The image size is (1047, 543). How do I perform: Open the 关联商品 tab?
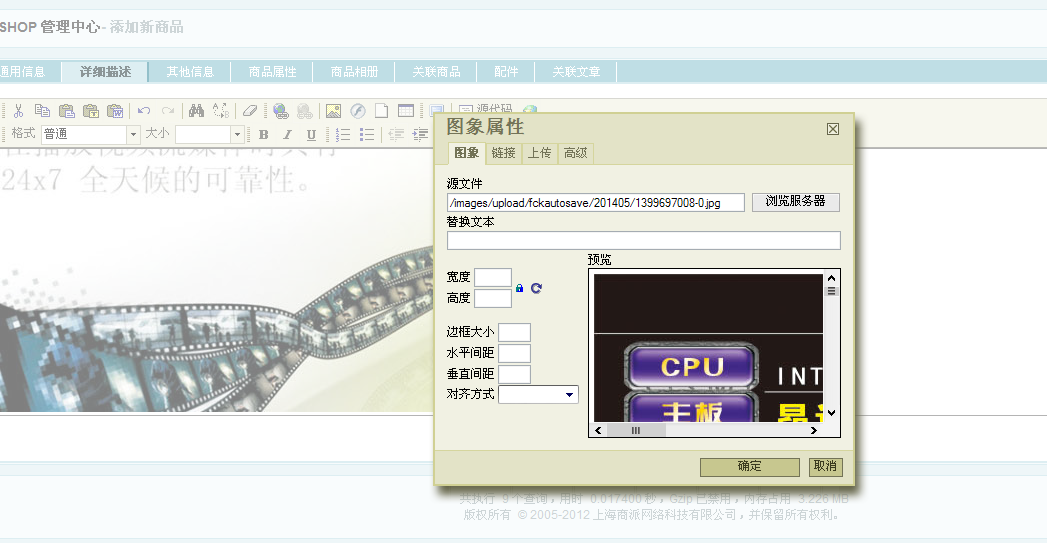(436, 71)
